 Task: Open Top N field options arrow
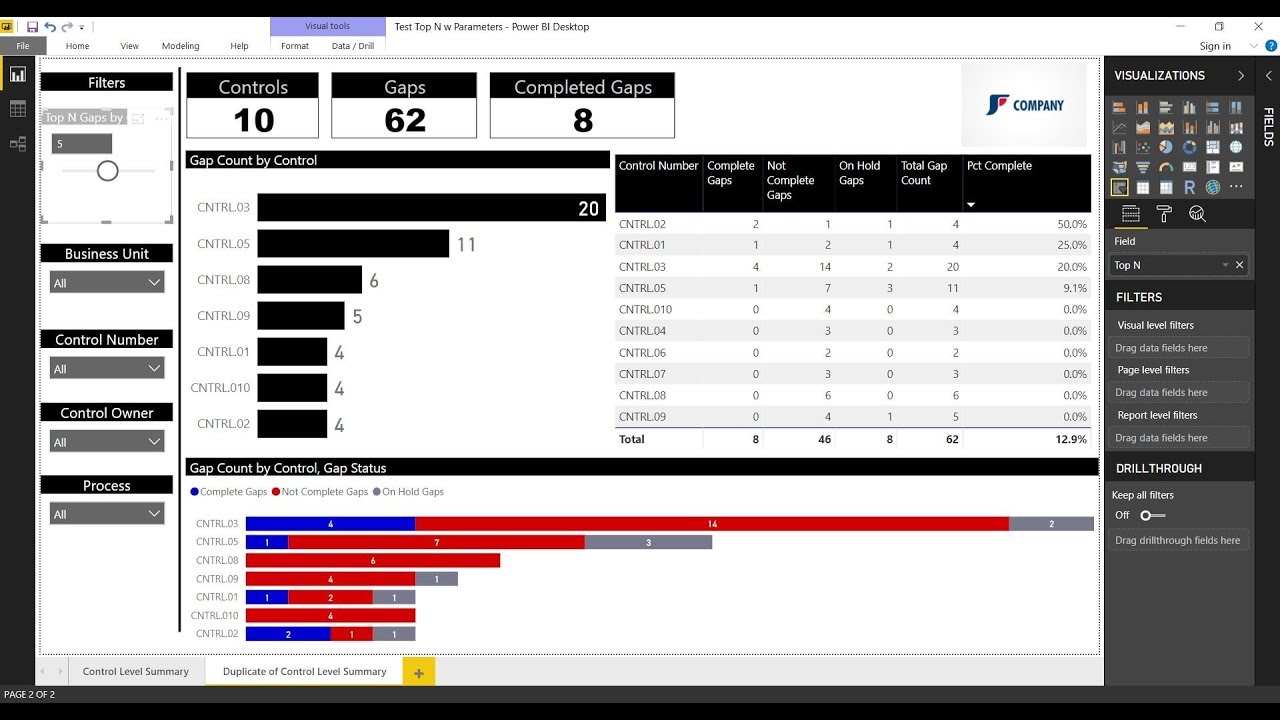tap(1225, 265)
